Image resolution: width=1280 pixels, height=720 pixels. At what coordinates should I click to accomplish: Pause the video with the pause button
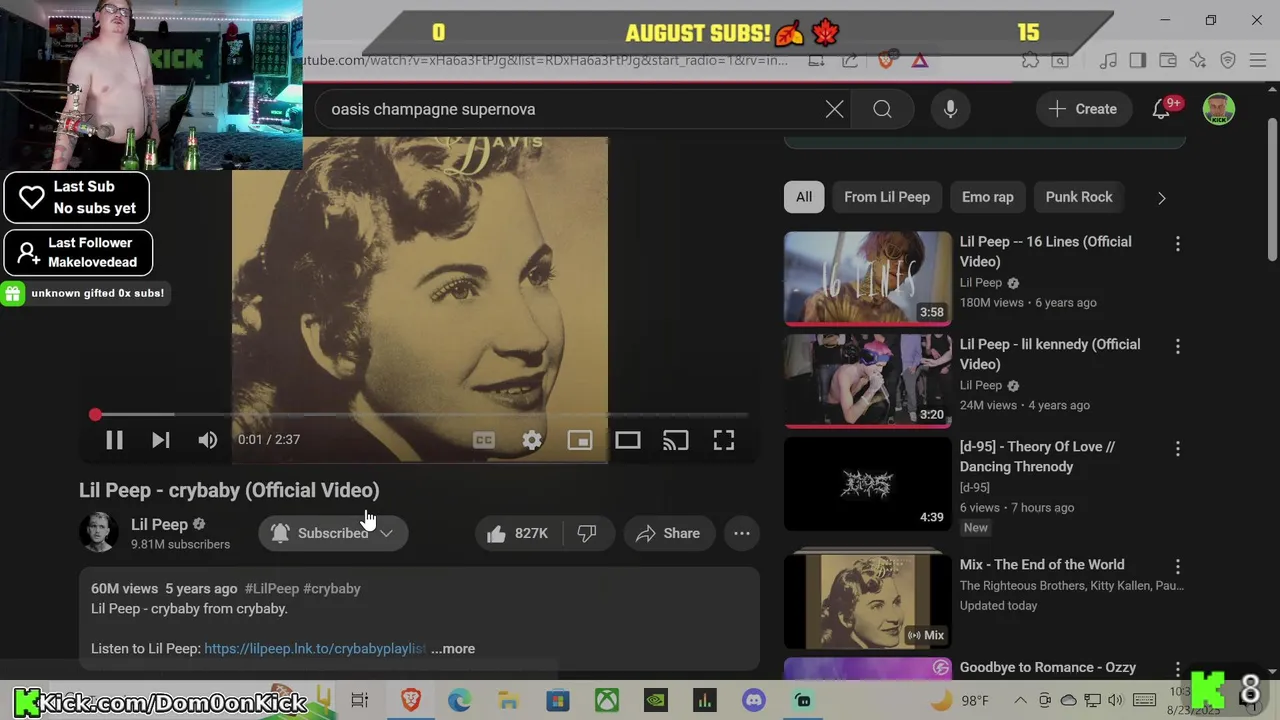(114, 440)
